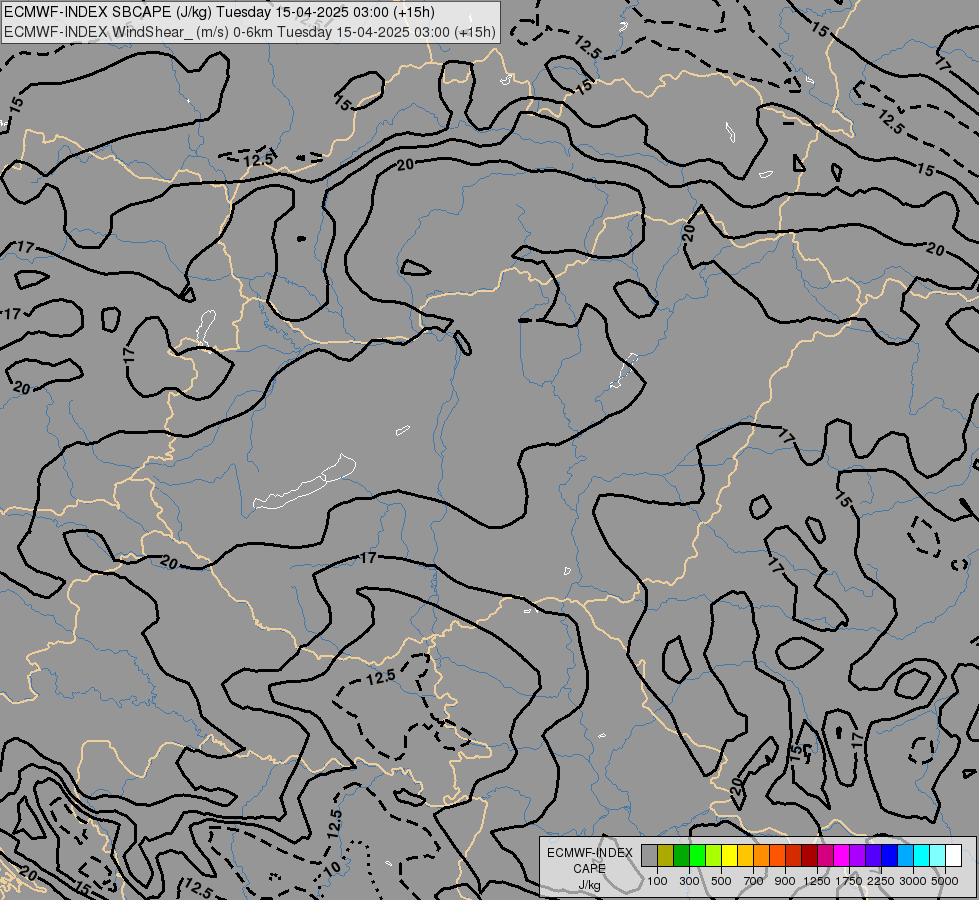Select the grey swatch in the CAPE legend

click(649, 855)
